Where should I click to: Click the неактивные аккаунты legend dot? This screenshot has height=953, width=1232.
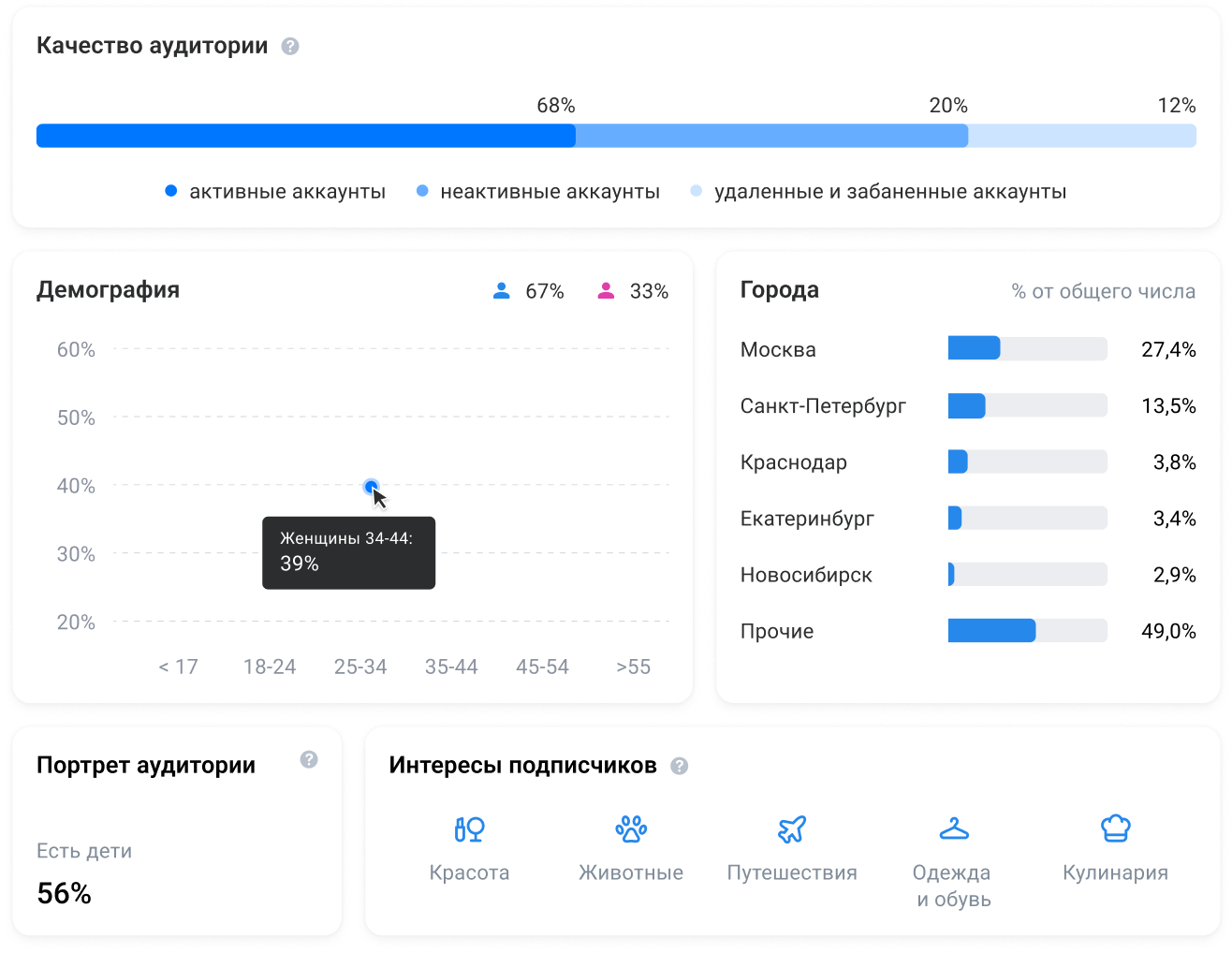422,191
